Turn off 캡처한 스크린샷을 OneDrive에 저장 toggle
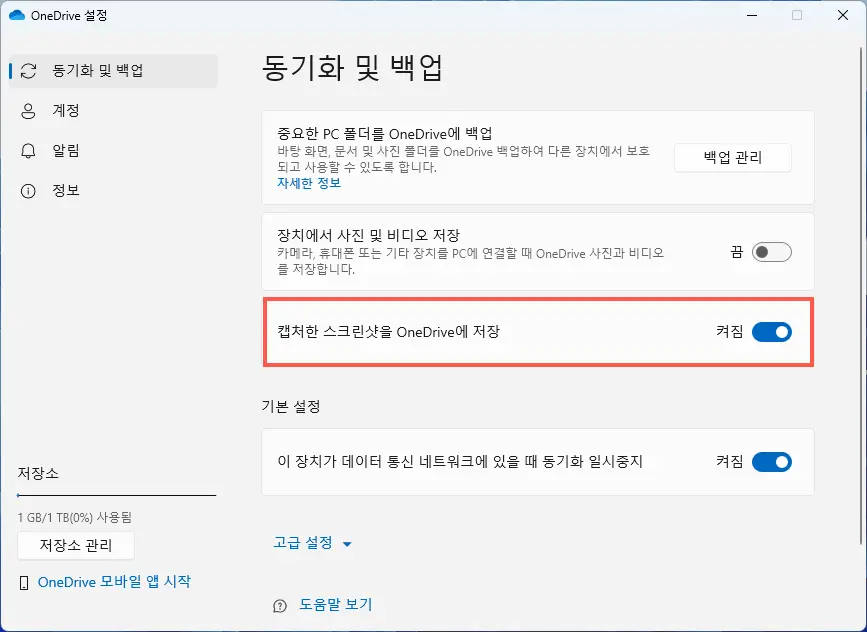This screenshot has height=632, width=867. click(x=771, y=332)
